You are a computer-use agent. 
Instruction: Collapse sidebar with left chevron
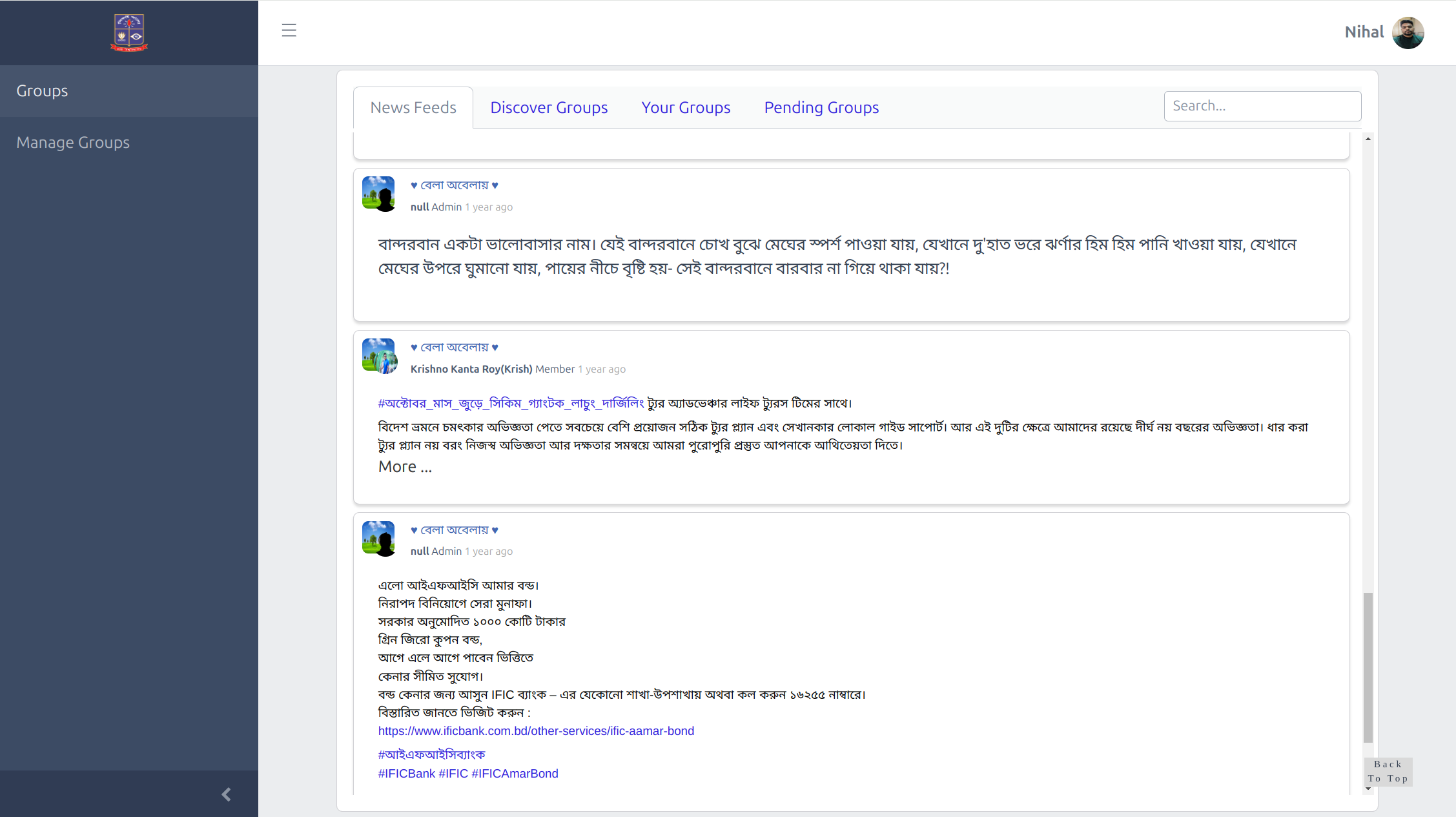(x=226, y=794)
